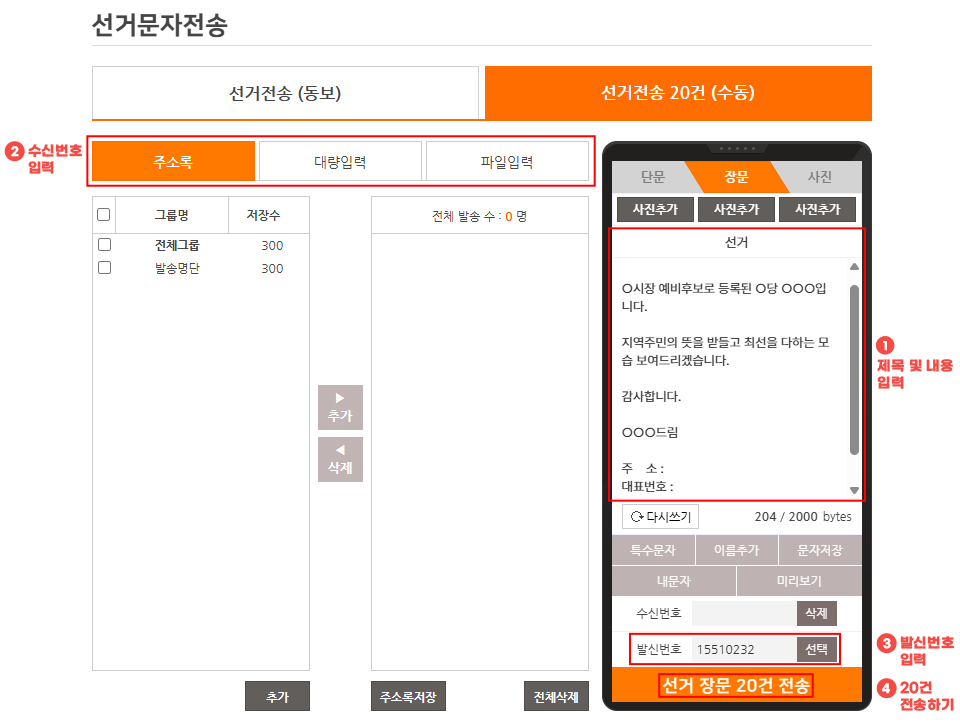Viewport: 960px width, 726px height.
Task: Click the first 사진추가 button
Action: 654,209
